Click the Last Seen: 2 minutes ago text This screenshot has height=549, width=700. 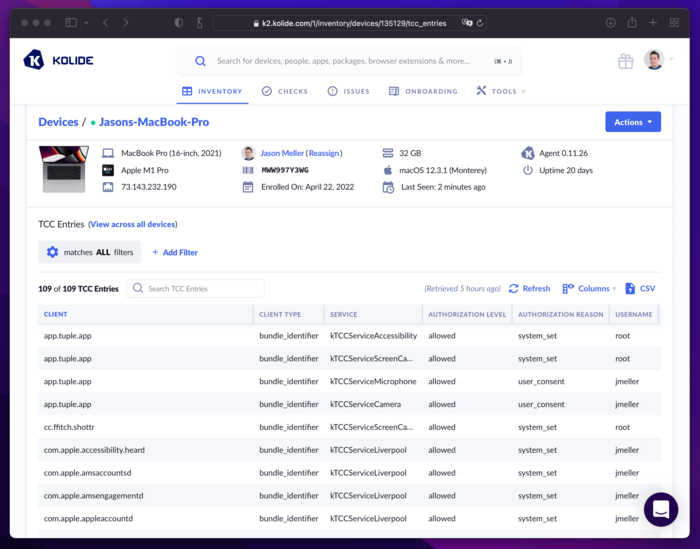(443, 187)
